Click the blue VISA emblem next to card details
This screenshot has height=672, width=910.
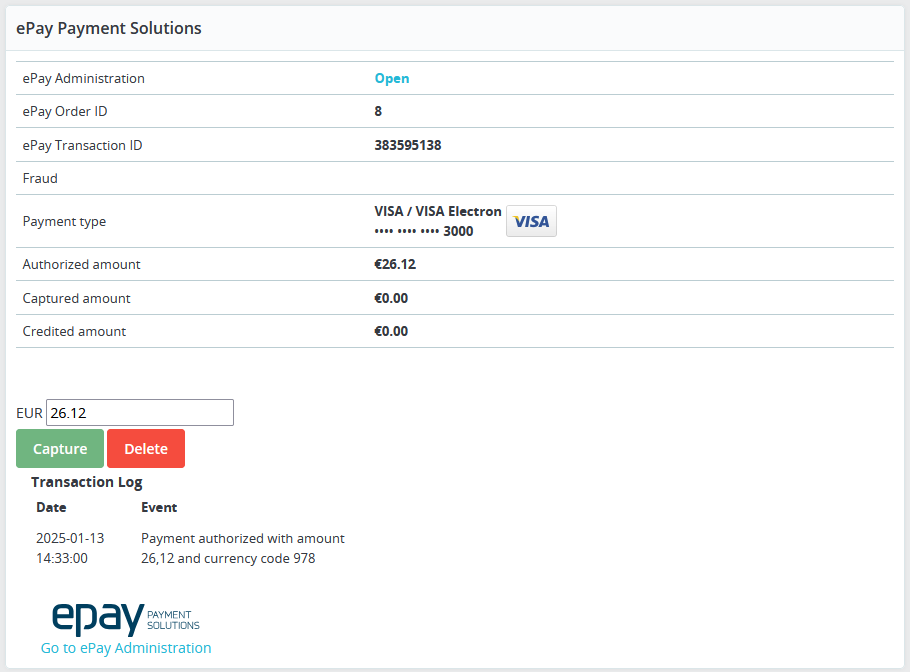531,221
